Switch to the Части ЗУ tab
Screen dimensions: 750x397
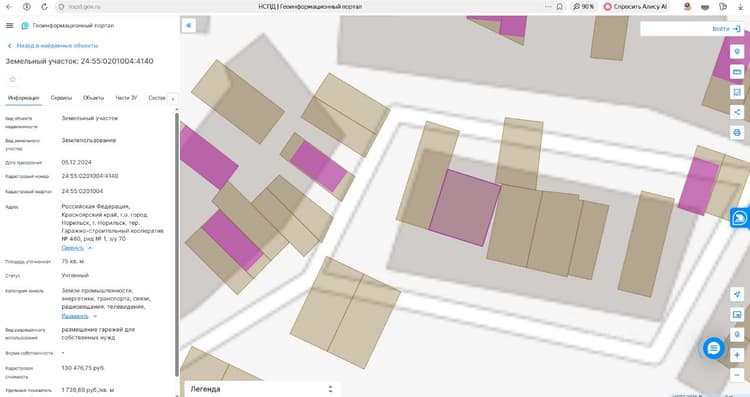tap(126, 98)
